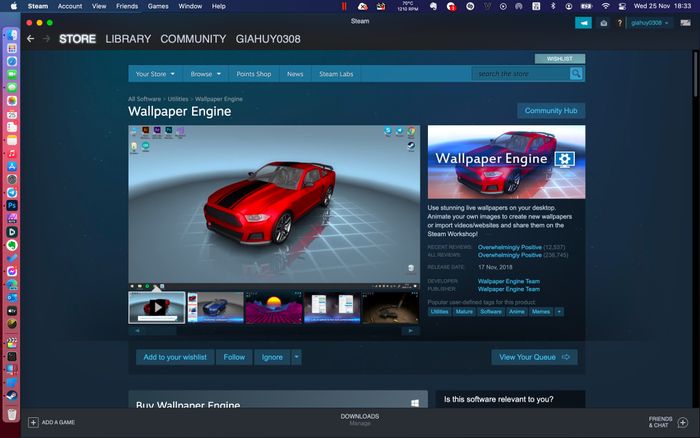Switch to Big Picture mode icon
This screenshot has width=700, height=438.
[685, 23]
